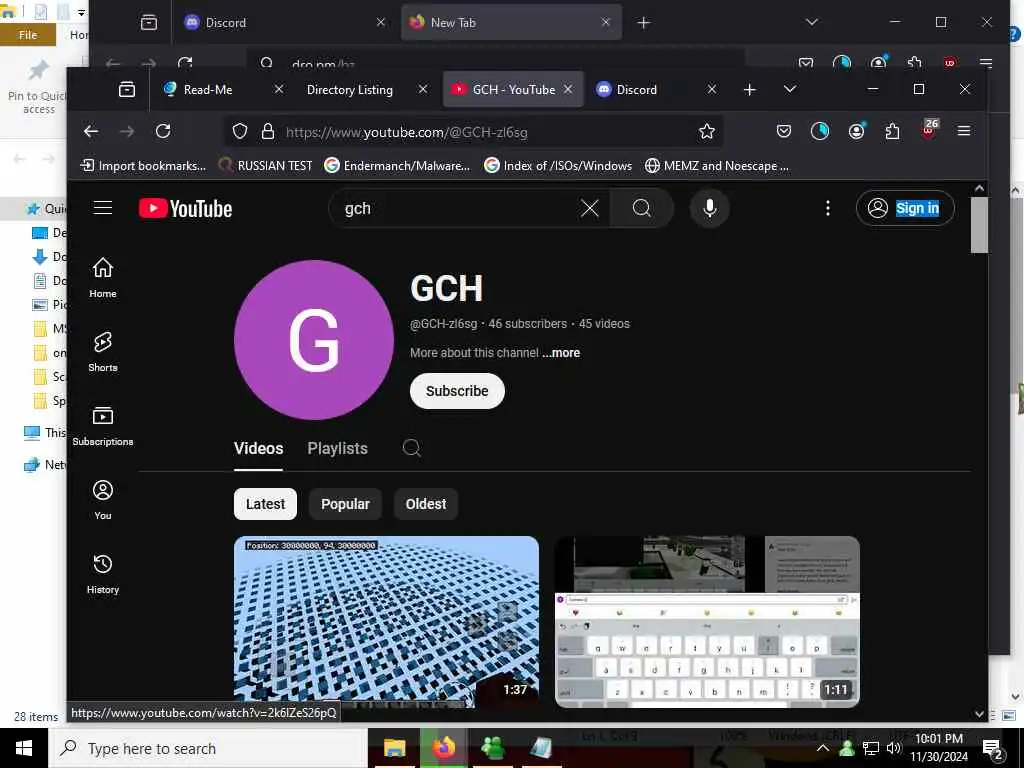
Task: Select Popular sort chip
Action: coord(345,504)
